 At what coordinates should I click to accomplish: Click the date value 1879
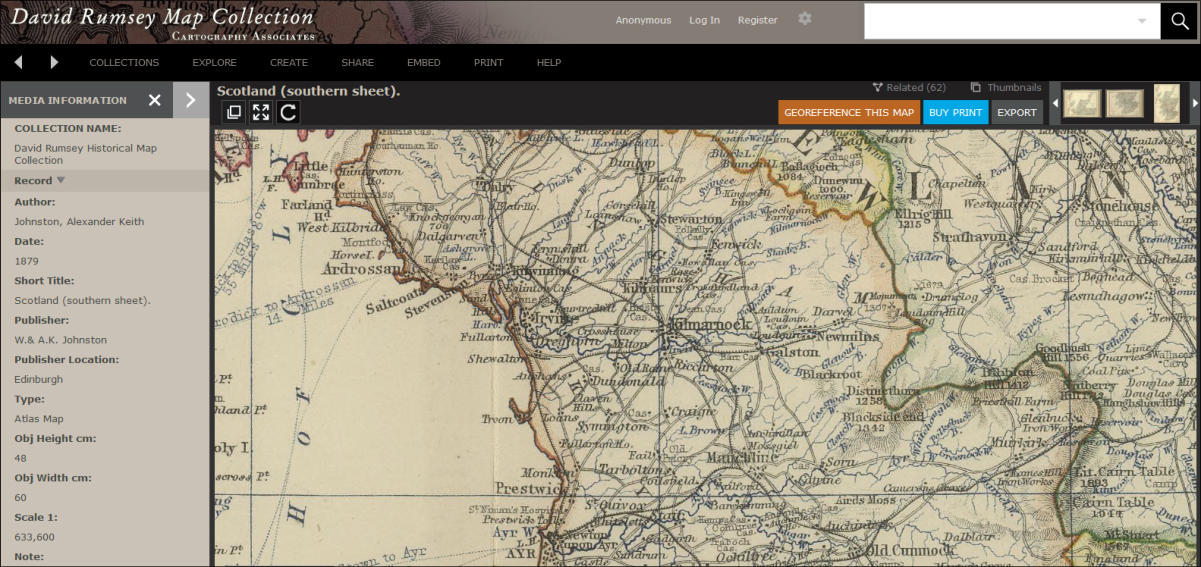[x=26, y=261]
